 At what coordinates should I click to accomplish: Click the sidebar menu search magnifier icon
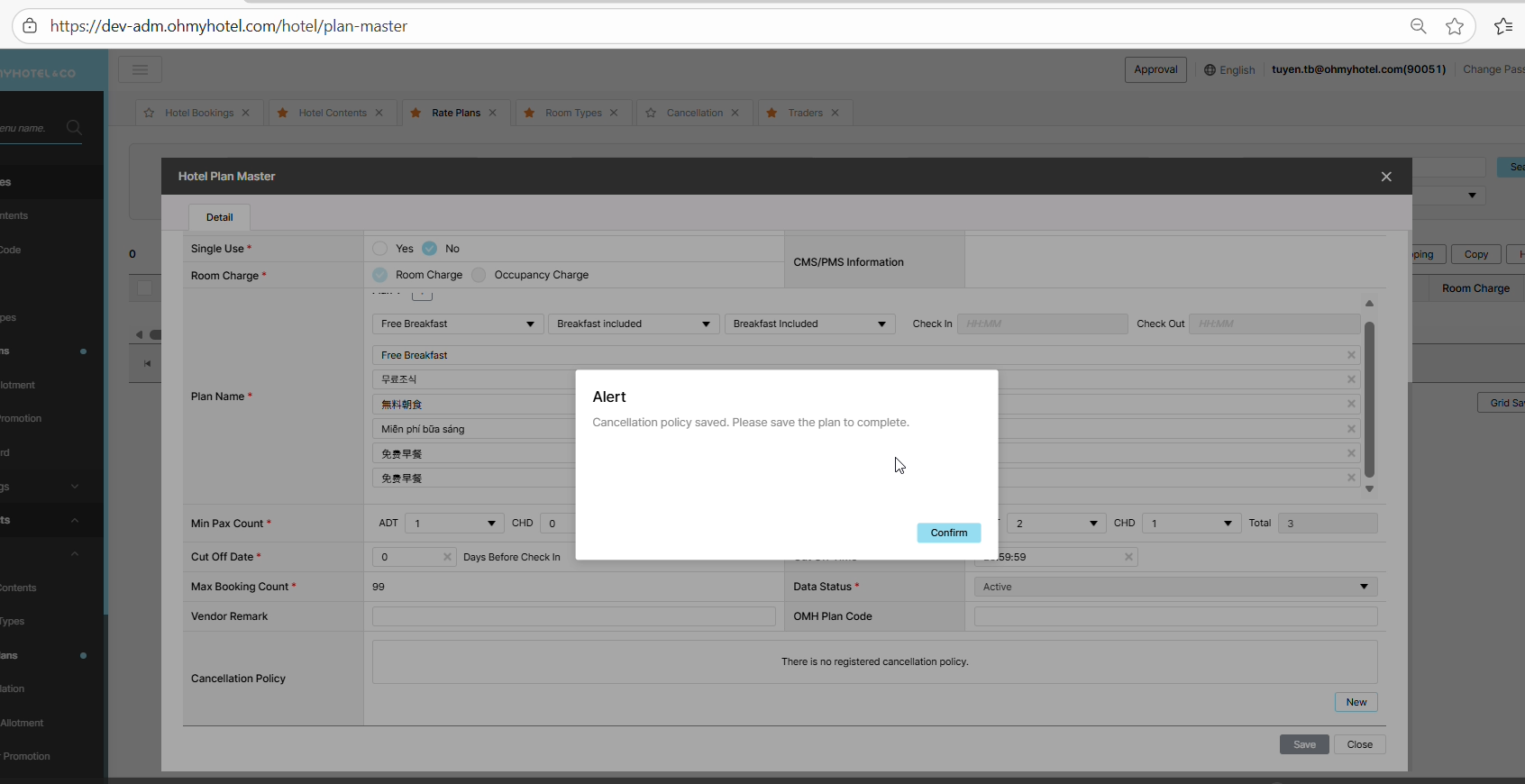(74, 128)
